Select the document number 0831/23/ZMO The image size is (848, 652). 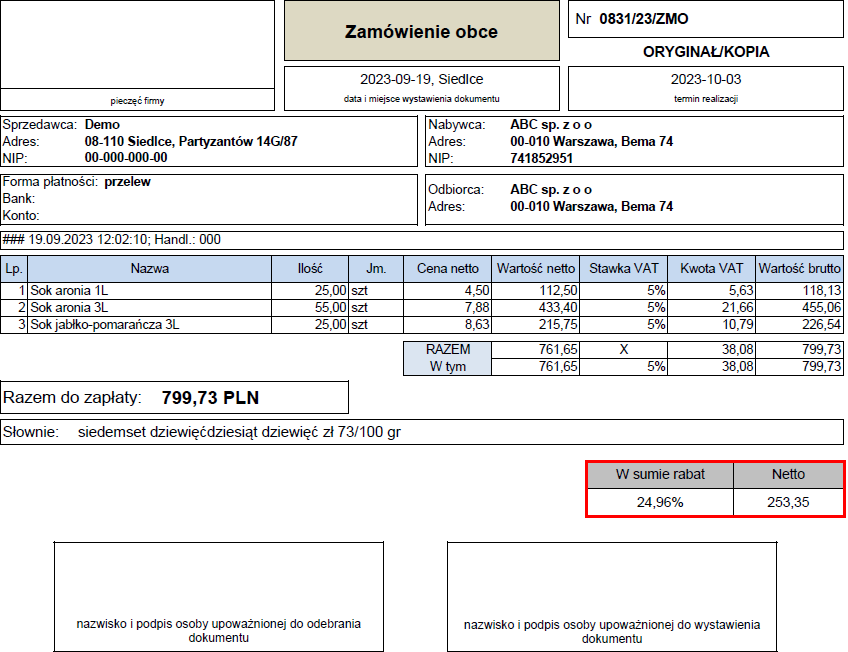(x=643, y=19)
